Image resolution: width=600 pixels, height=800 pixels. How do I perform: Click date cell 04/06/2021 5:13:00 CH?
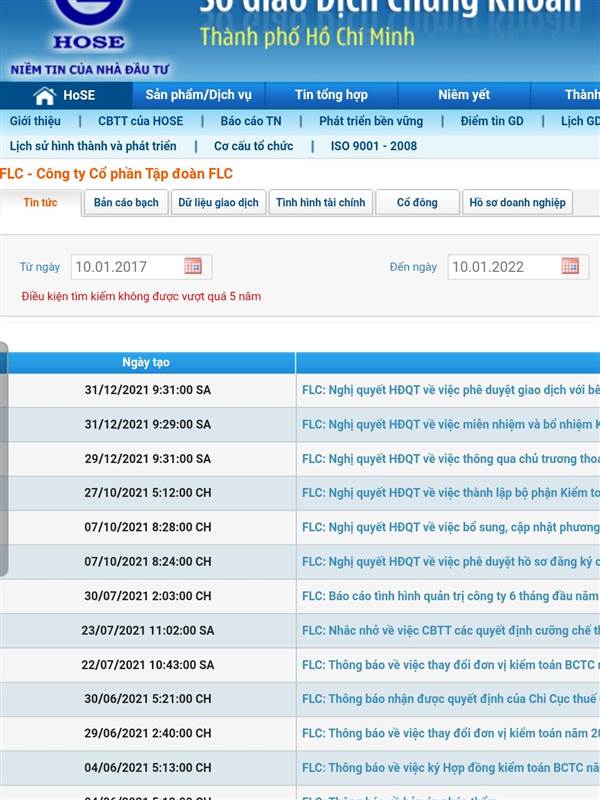pyautogui.click(x=147, y=768)
